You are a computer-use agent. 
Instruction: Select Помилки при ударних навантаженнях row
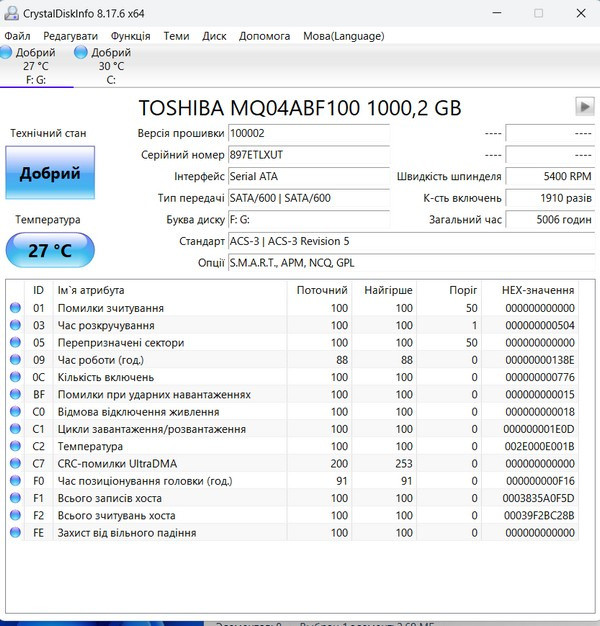click(292, 394)
